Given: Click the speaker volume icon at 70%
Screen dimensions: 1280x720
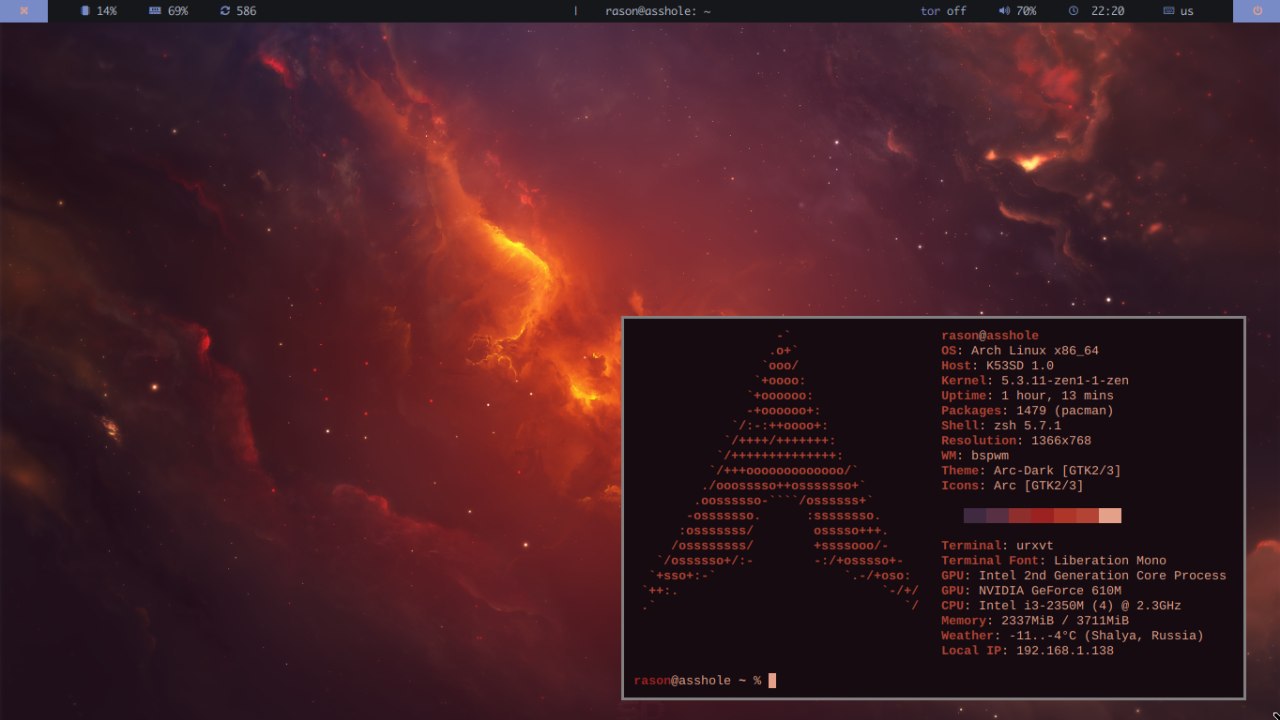Looking at the screenshot, I should point(1004,11).
